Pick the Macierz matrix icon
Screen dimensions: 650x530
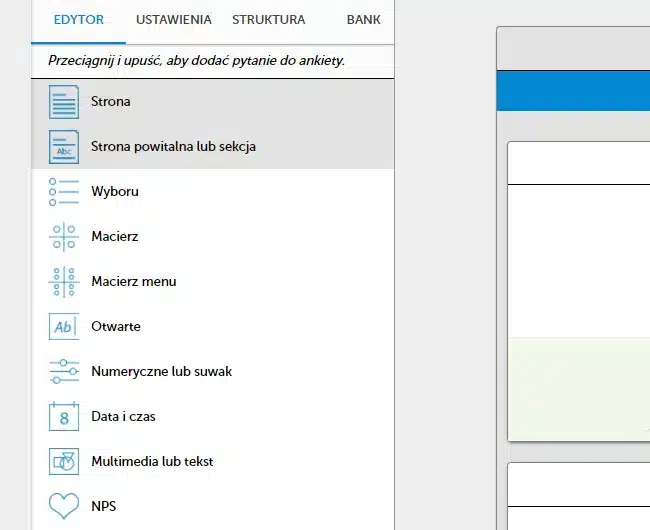pos(64,237)
